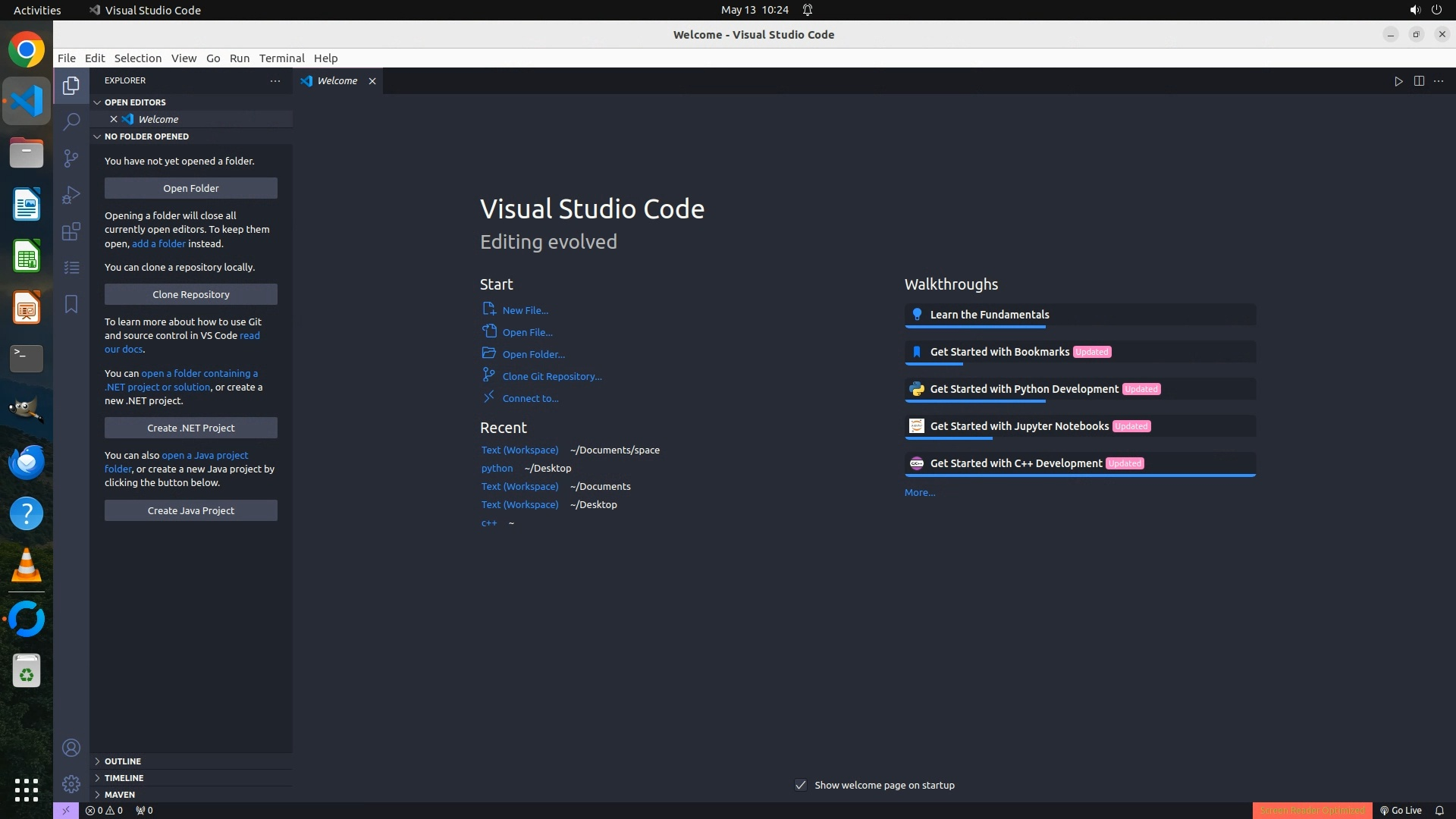Expand the Maven section

coord(120,795)
